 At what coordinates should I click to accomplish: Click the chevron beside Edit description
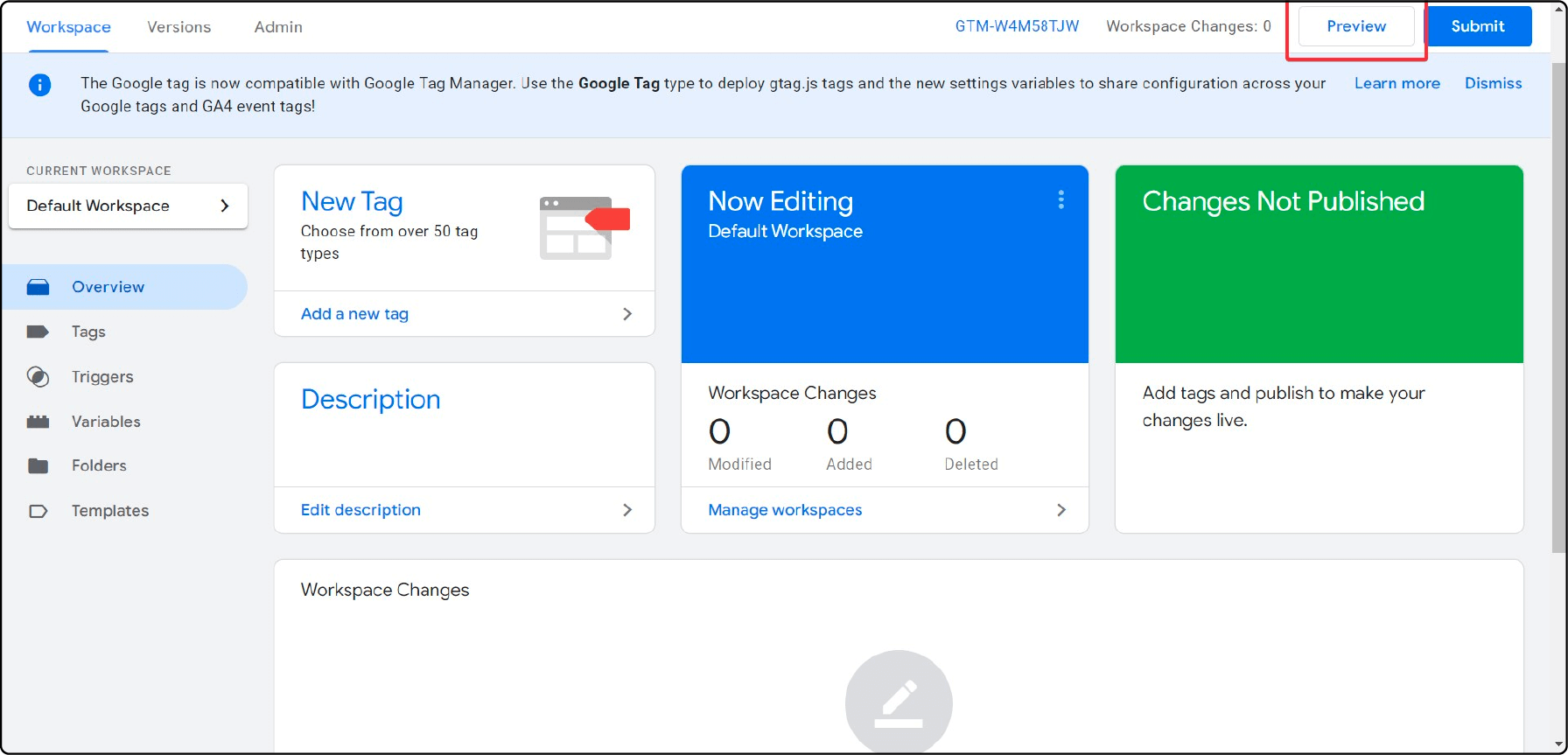tap(626, 510)
